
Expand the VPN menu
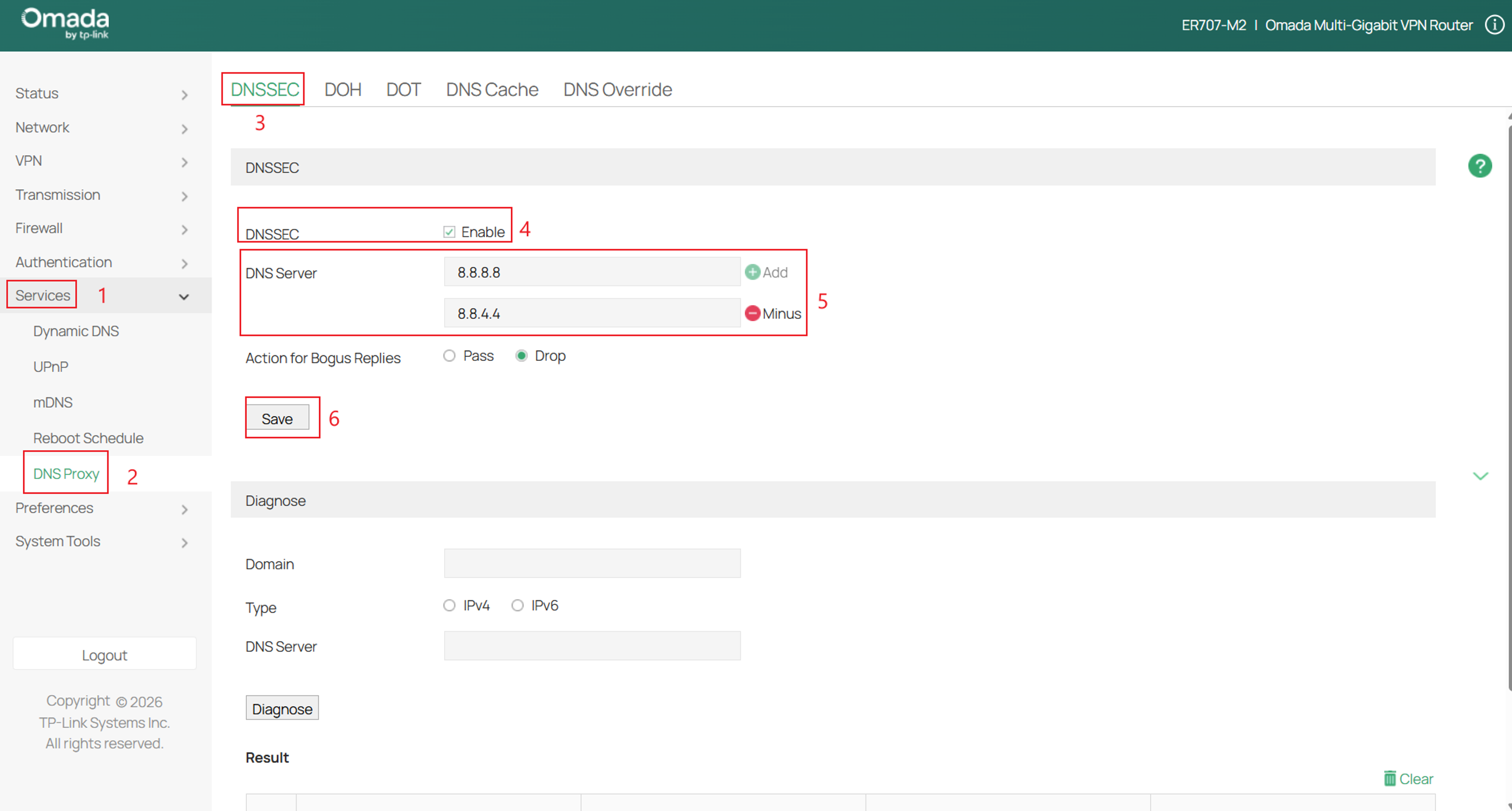click(106, 161)
